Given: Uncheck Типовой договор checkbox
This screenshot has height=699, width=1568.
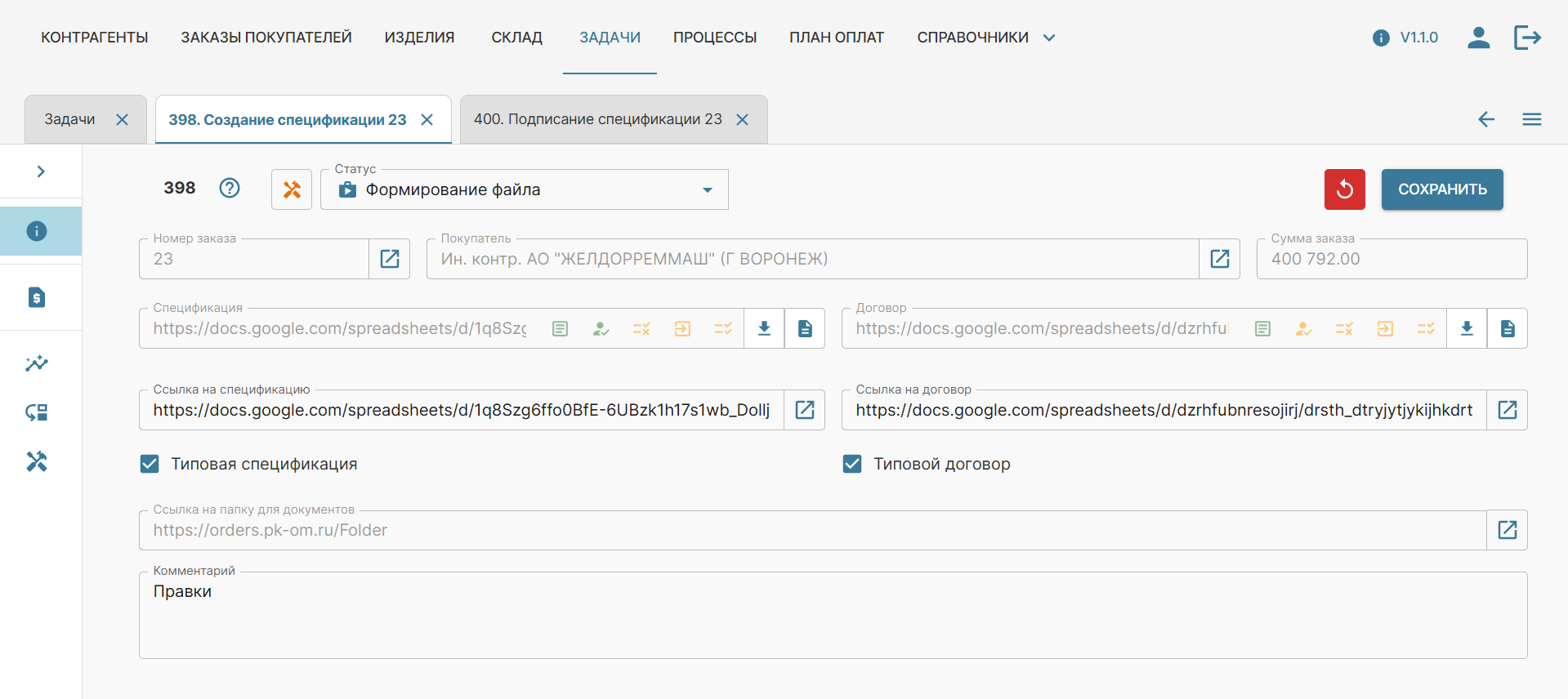Looking at the screenshot, I should click(x=852, y=464).
